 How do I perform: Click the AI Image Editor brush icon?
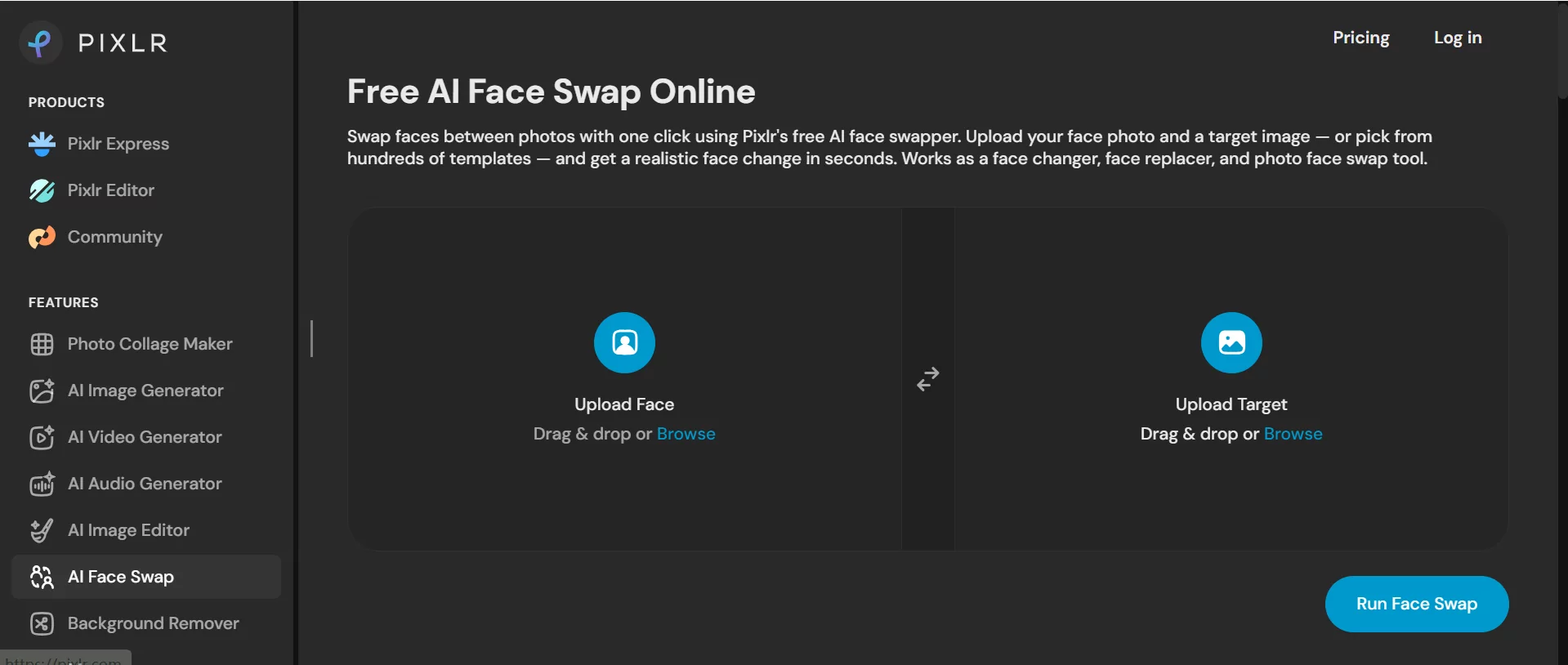[x=42, y=530]
